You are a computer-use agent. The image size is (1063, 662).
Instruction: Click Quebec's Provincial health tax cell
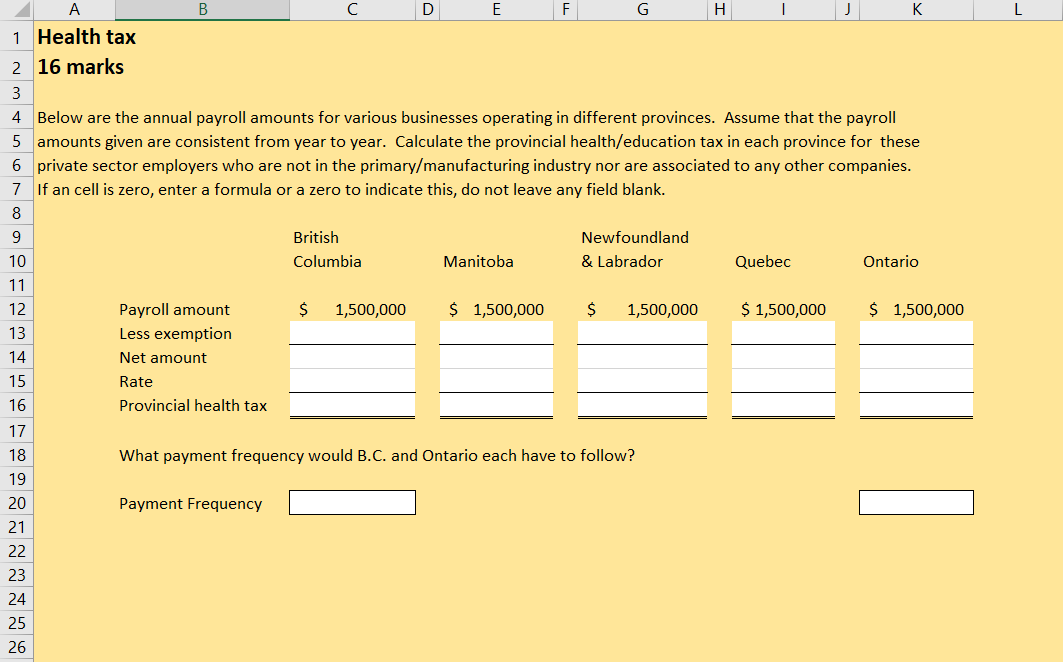783,405
